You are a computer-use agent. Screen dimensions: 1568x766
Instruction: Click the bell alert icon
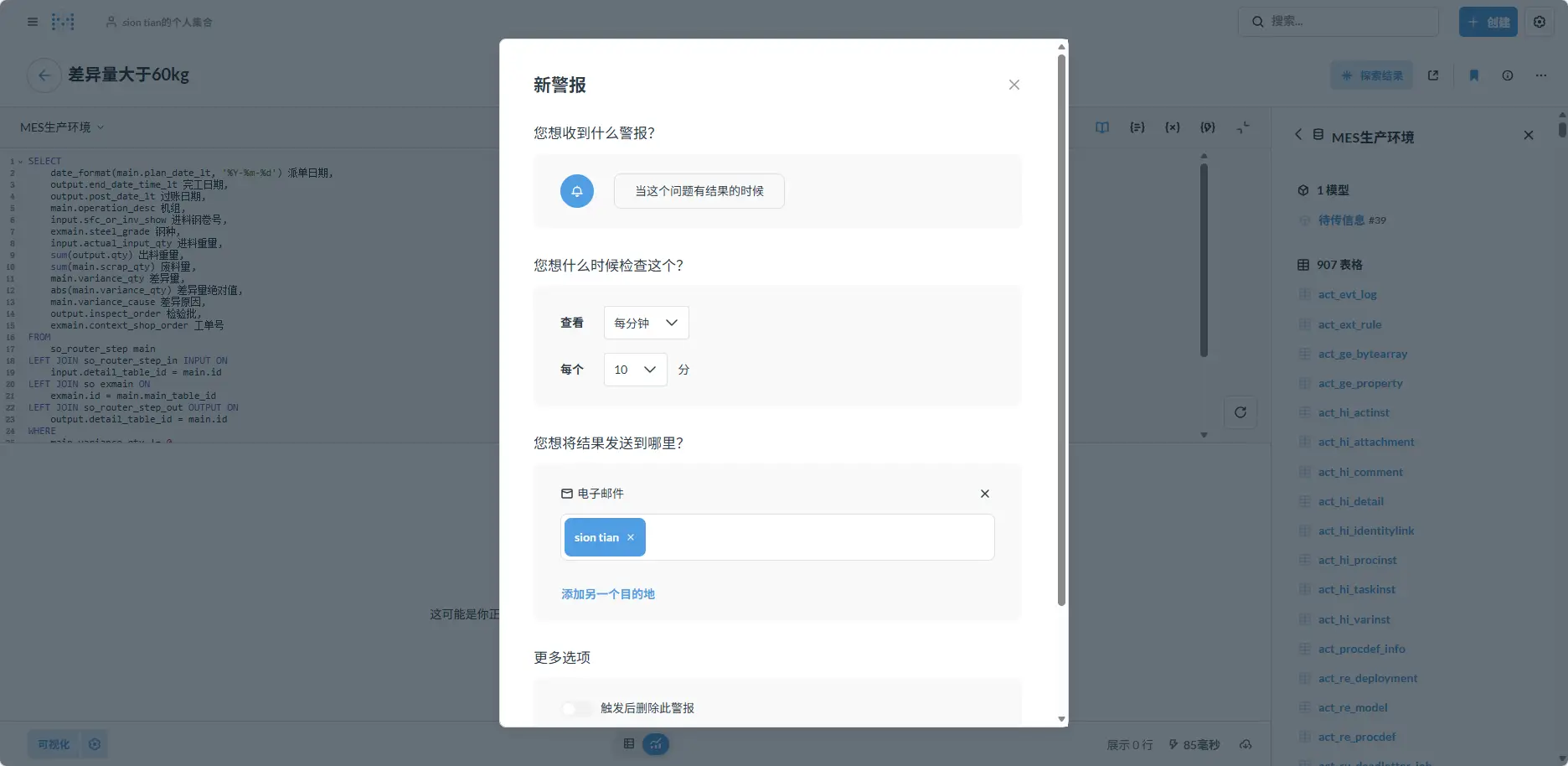(576, 191)
